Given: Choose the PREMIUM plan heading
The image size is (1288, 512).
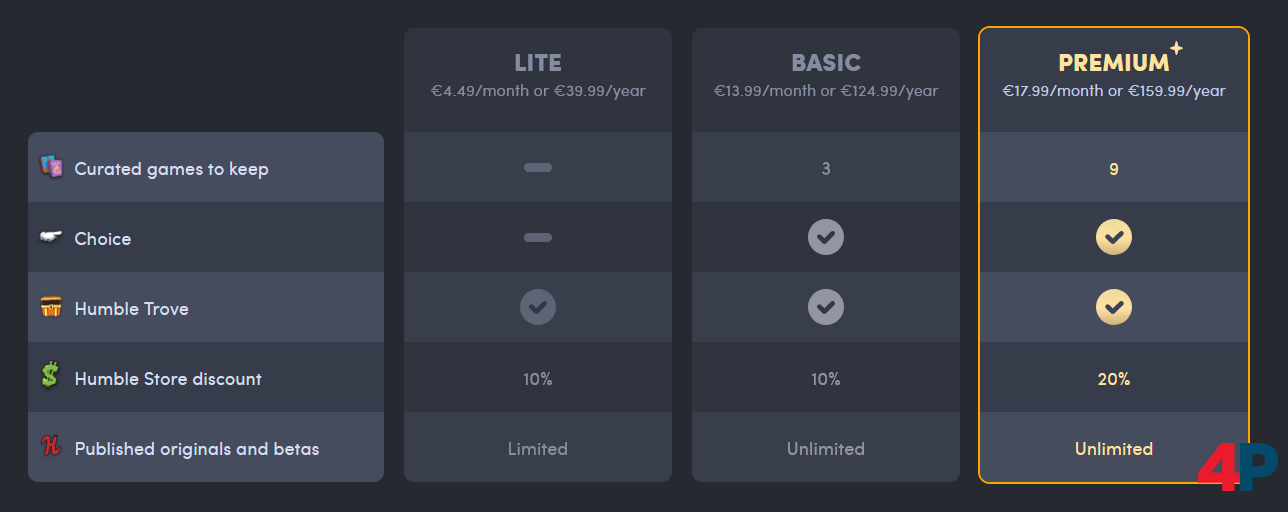Looking at the screenshot, I should coord(1113,63).
